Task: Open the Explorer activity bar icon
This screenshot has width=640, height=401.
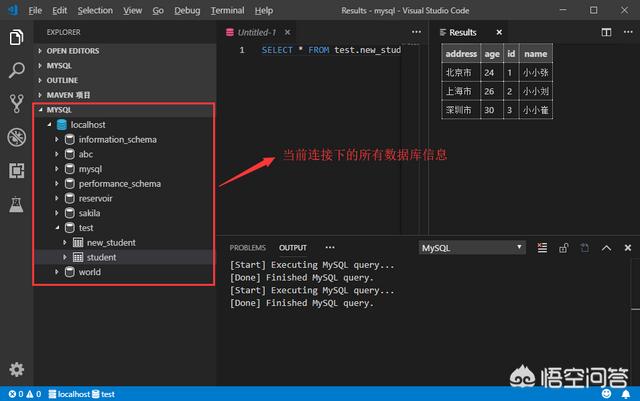Action: tap(16, 37)
